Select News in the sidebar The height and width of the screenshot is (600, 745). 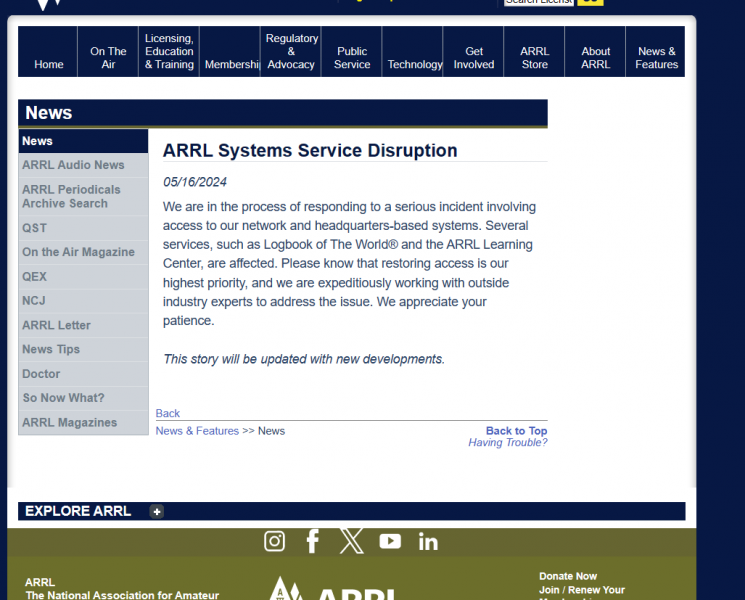pos(83,141)
